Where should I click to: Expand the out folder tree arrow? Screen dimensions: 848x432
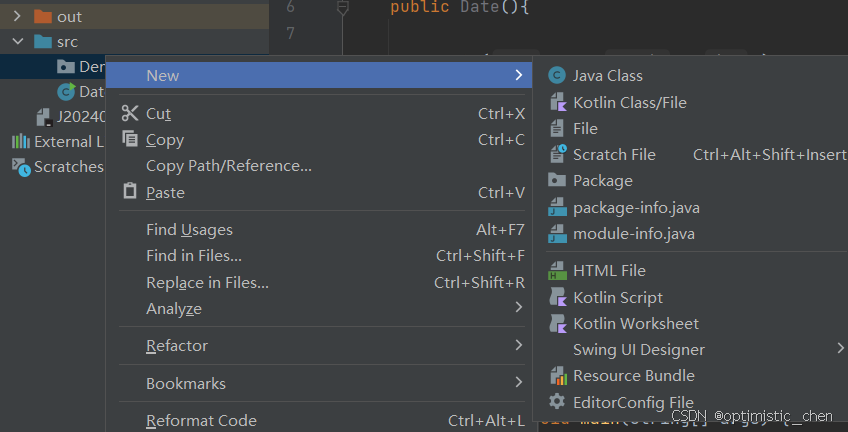coord(18,17)
